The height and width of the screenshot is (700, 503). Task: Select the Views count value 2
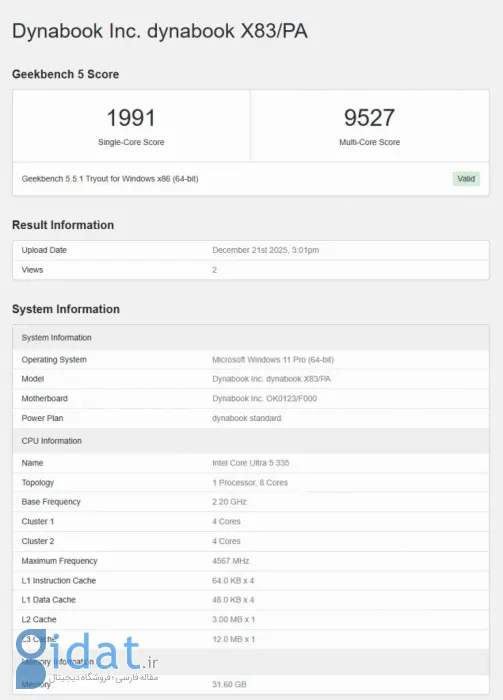pos(215,270)
